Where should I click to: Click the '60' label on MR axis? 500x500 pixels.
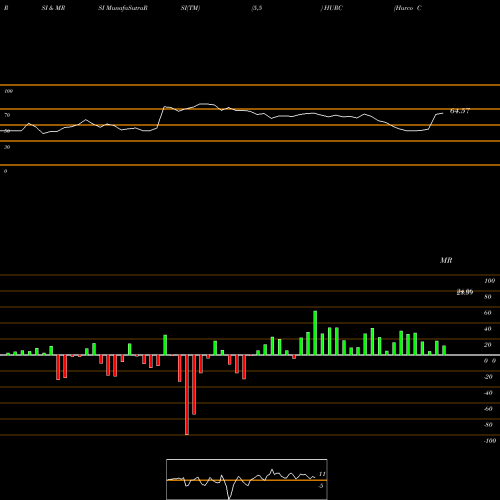tap(488, 313)
